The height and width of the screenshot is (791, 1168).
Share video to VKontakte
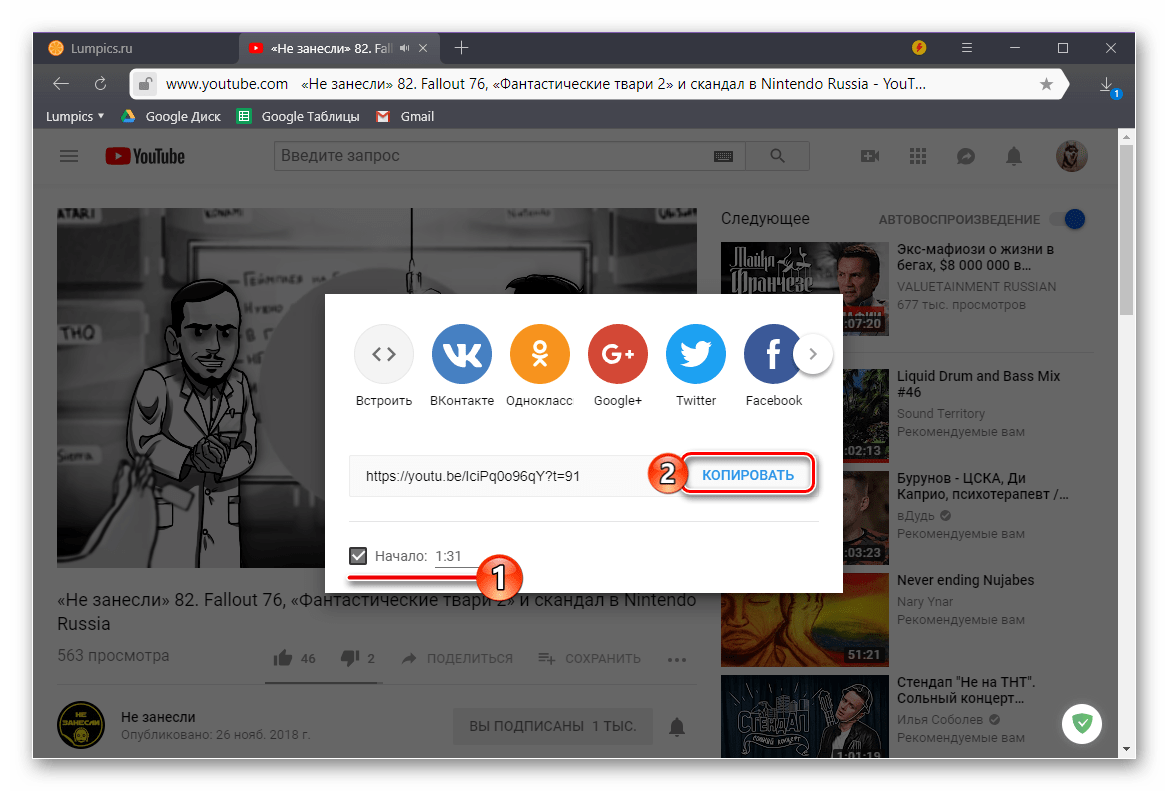click(x=461, y=354)
